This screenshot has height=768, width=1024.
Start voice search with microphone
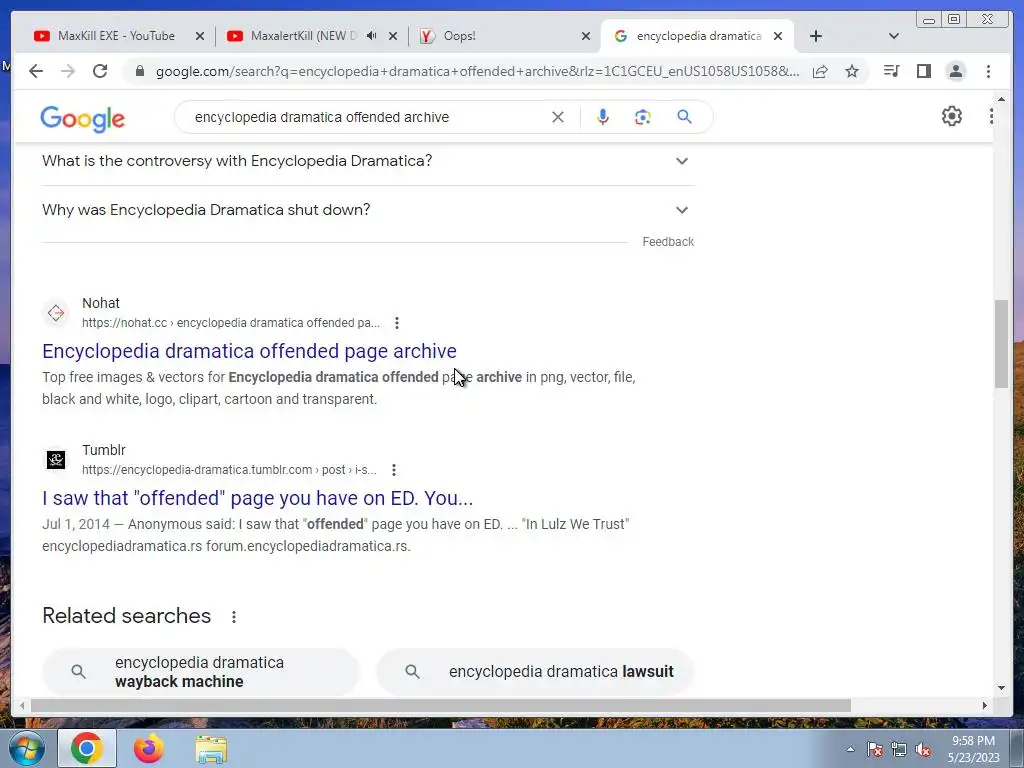[x=603, y=117]
